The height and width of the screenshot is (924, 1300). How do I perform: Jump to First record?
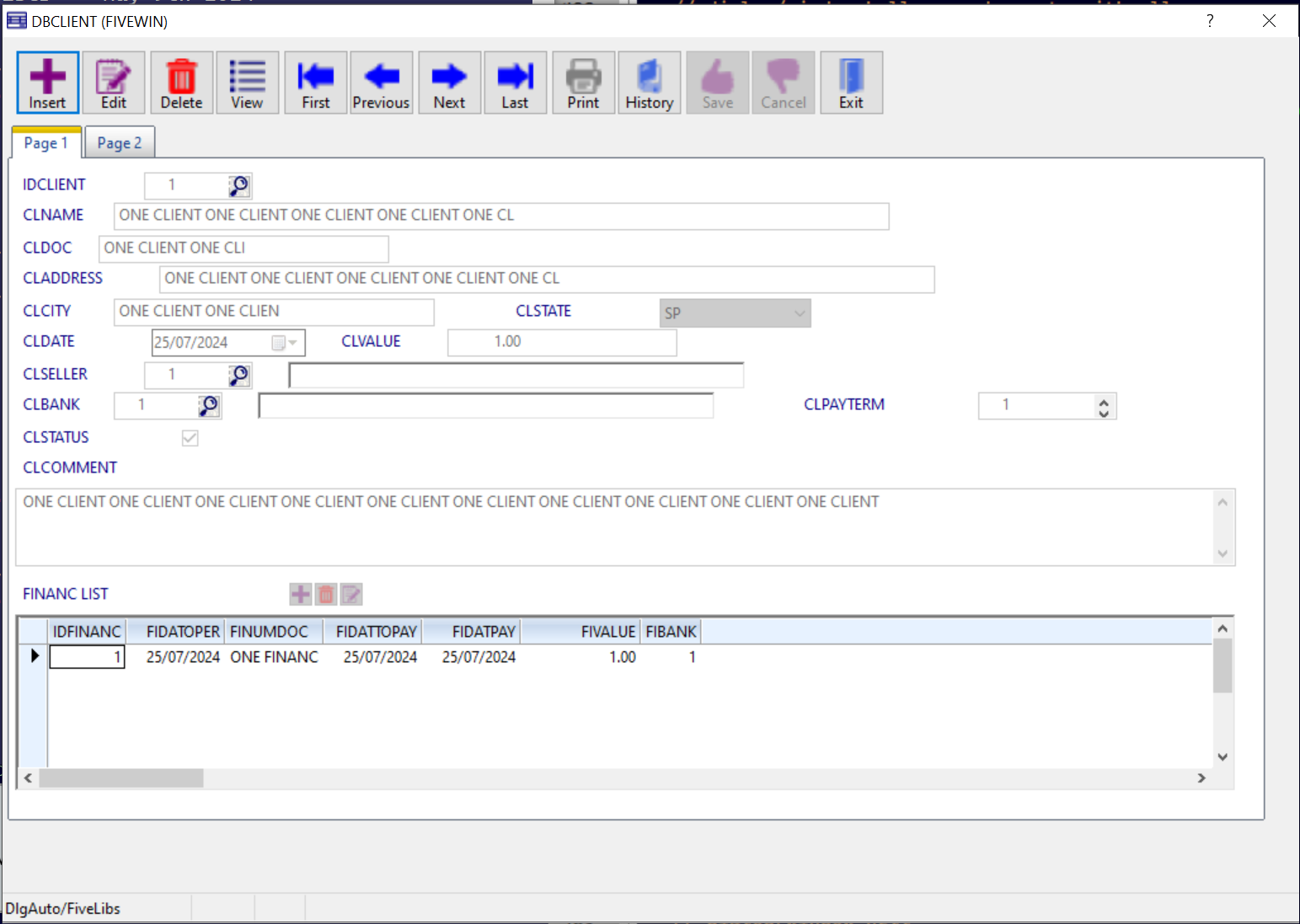pos(316,83)
